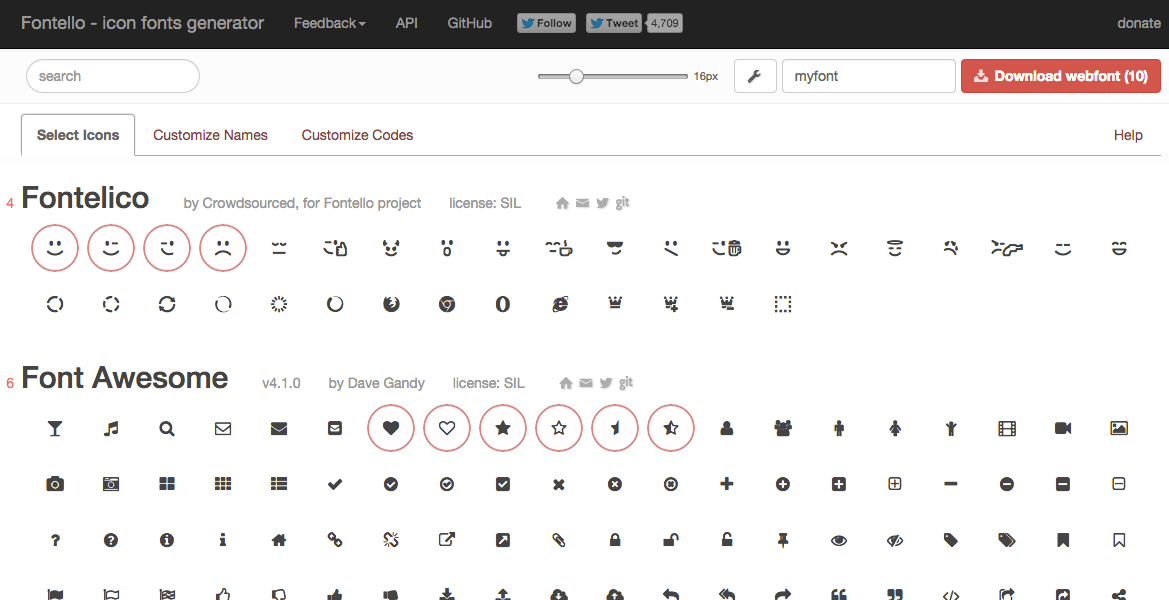Viewport: 1169px width, 600px height.
Task: Click the Download webfont button
Action: tap(1060, 75)
